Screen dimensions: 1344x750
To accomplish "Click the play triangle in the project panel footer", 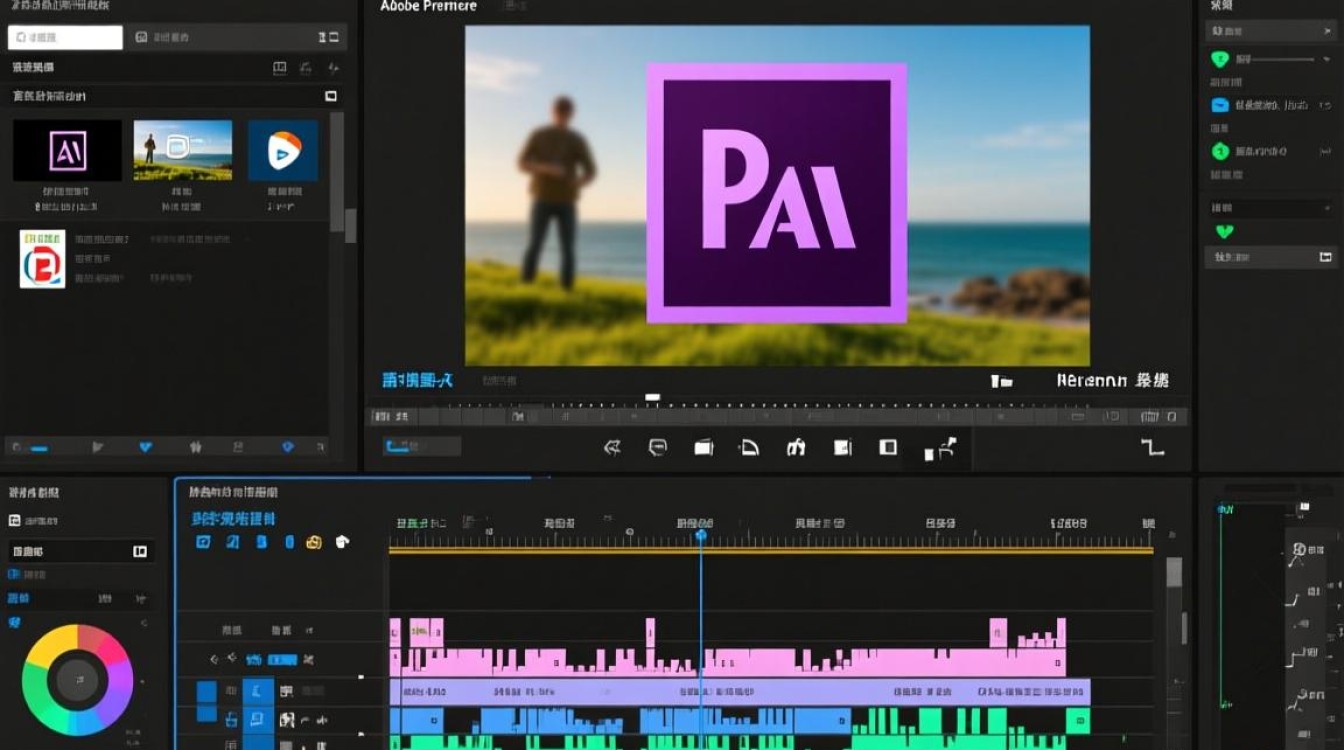I will click(98, 447).
